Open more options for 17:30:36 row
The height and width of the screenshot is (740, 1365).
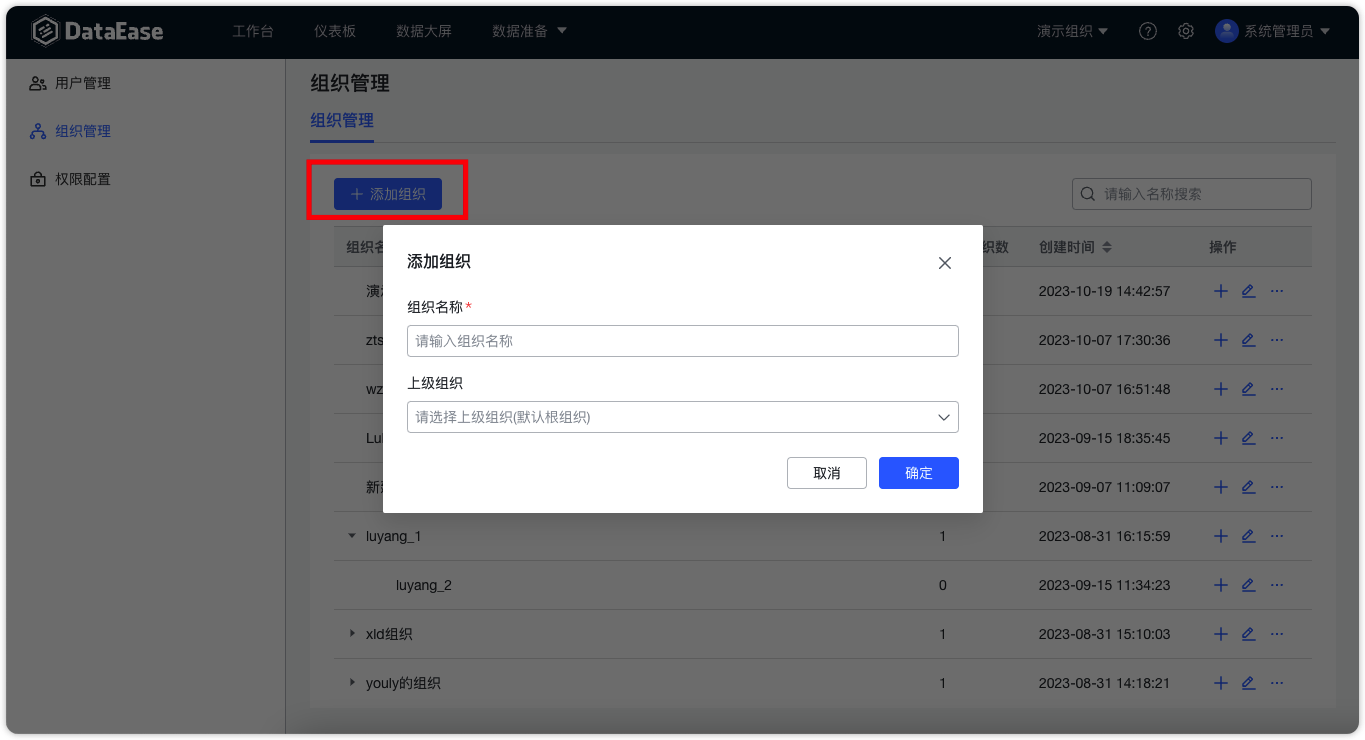click(1277, 340)
